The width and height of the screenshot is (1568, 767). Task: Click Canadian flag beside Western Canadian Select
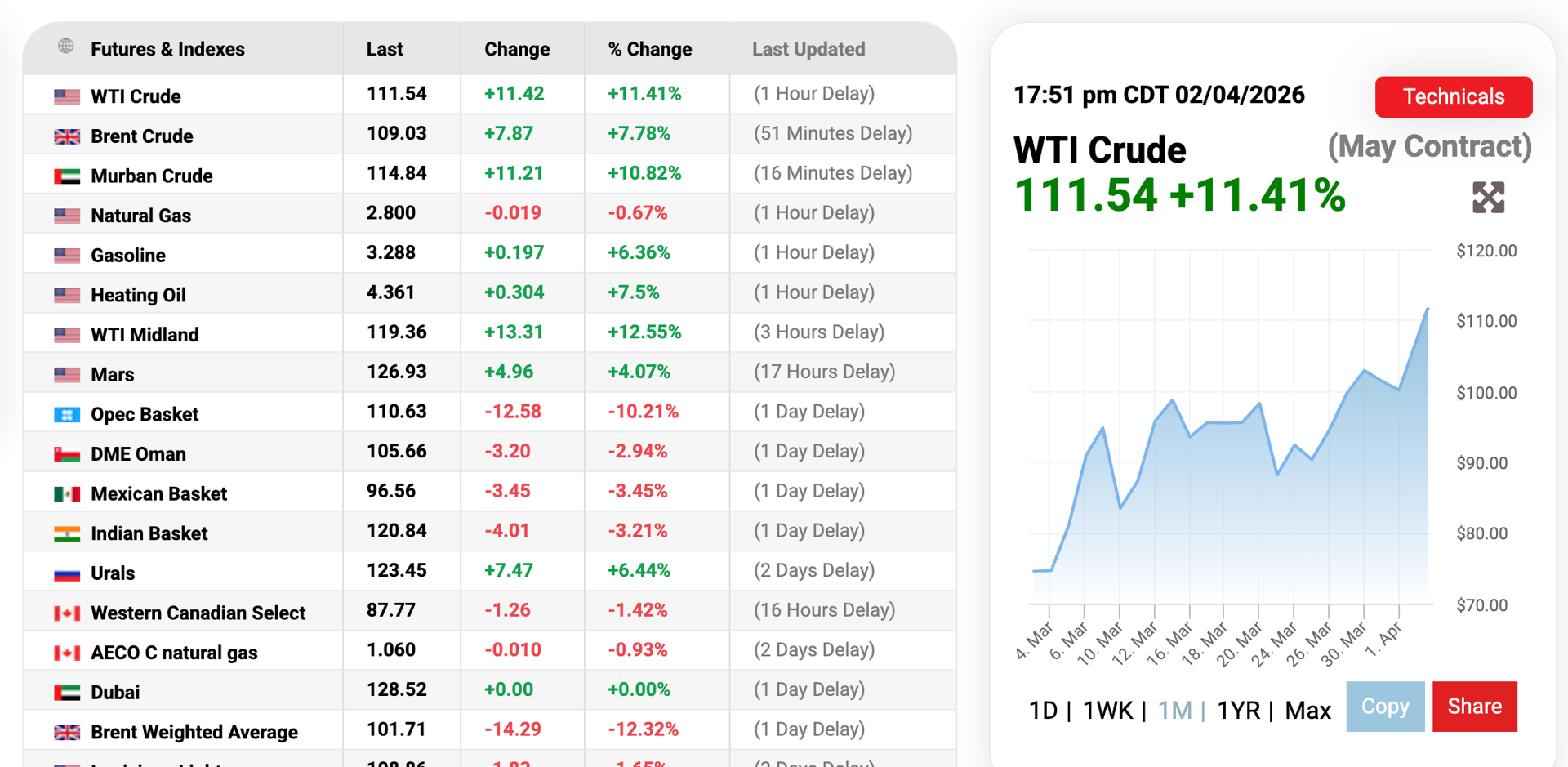(67, 613)
